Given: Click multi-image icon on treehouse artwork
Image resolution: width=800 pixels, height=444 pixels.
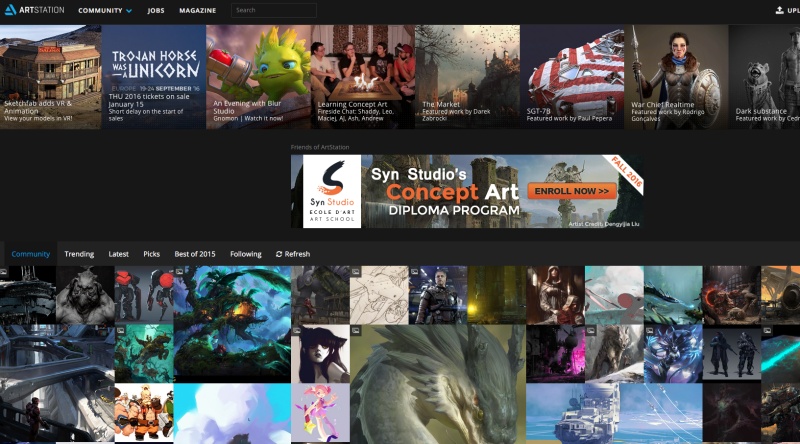Looking at the screenshot, I should [179, 272].
